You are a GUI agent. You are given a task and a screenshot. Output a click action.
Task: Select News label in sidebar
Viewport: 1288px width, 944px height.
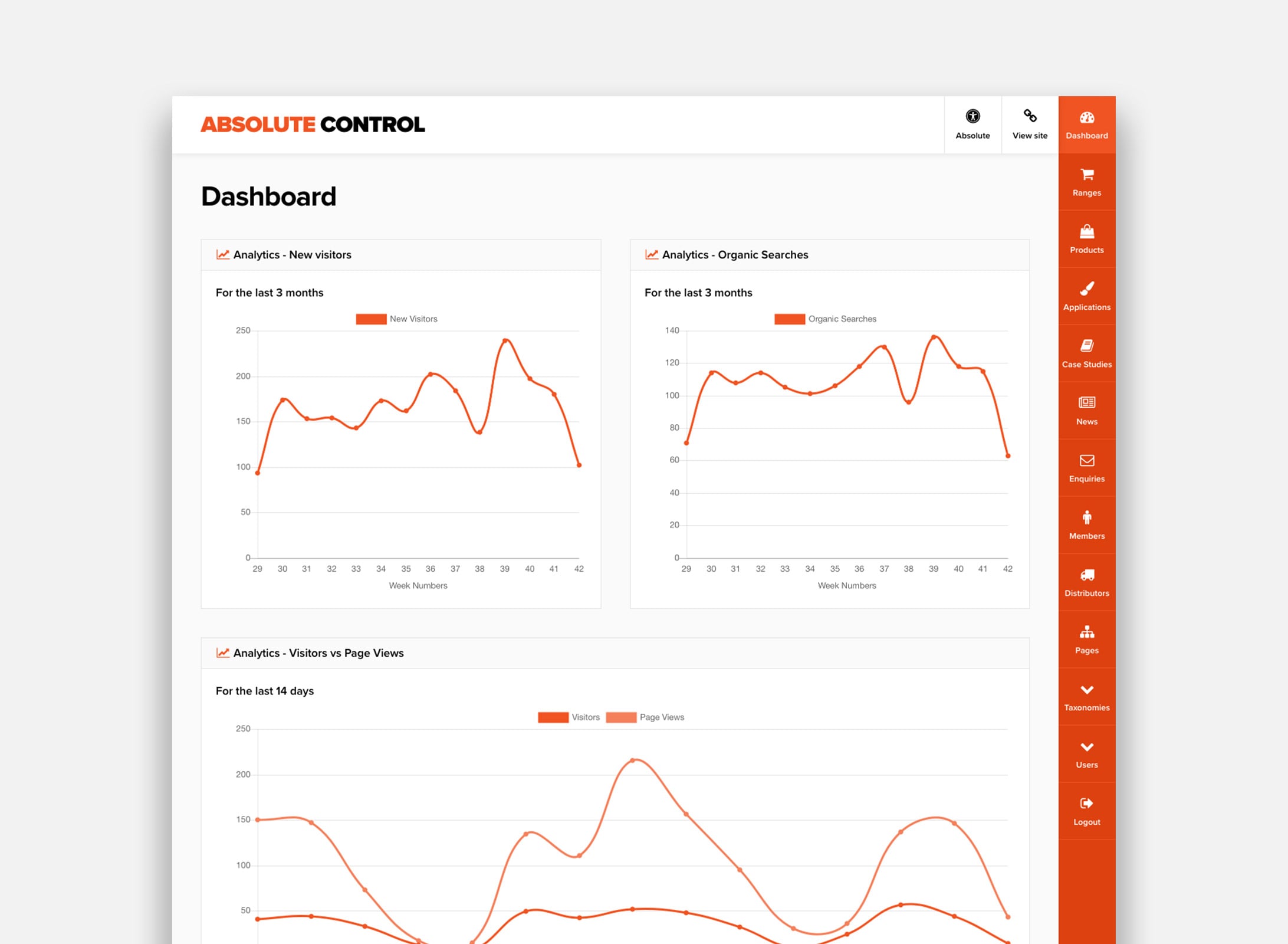1086,422
